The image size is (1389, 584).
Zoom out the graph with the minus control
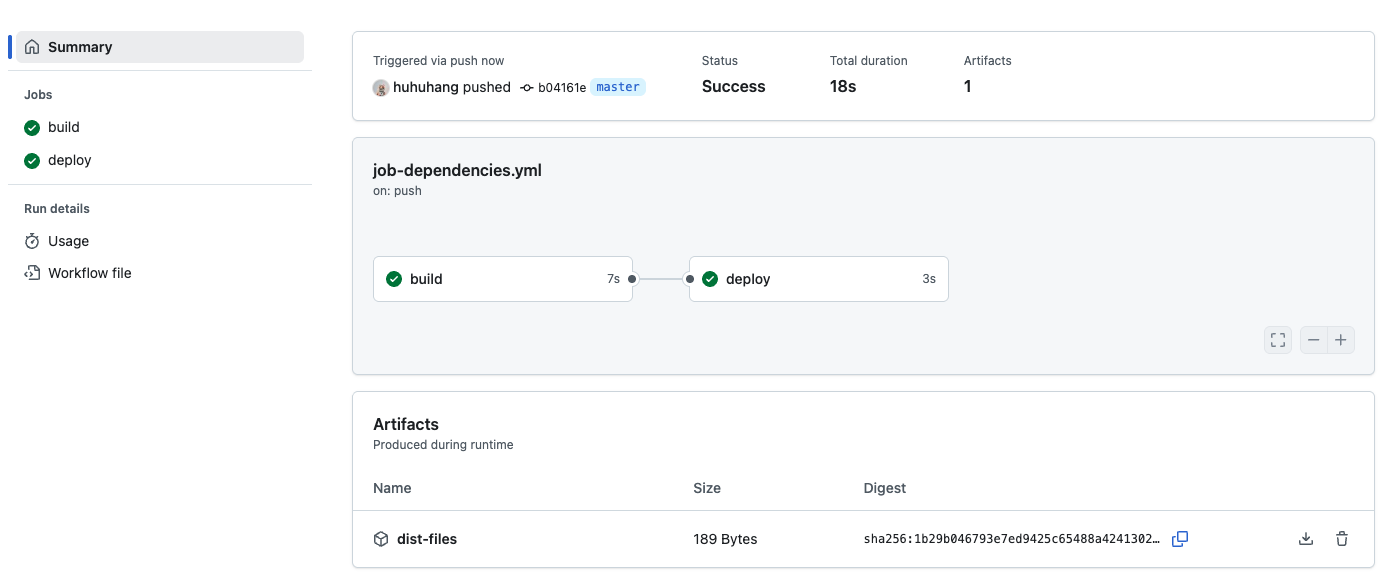click(x=1313, y=340)
